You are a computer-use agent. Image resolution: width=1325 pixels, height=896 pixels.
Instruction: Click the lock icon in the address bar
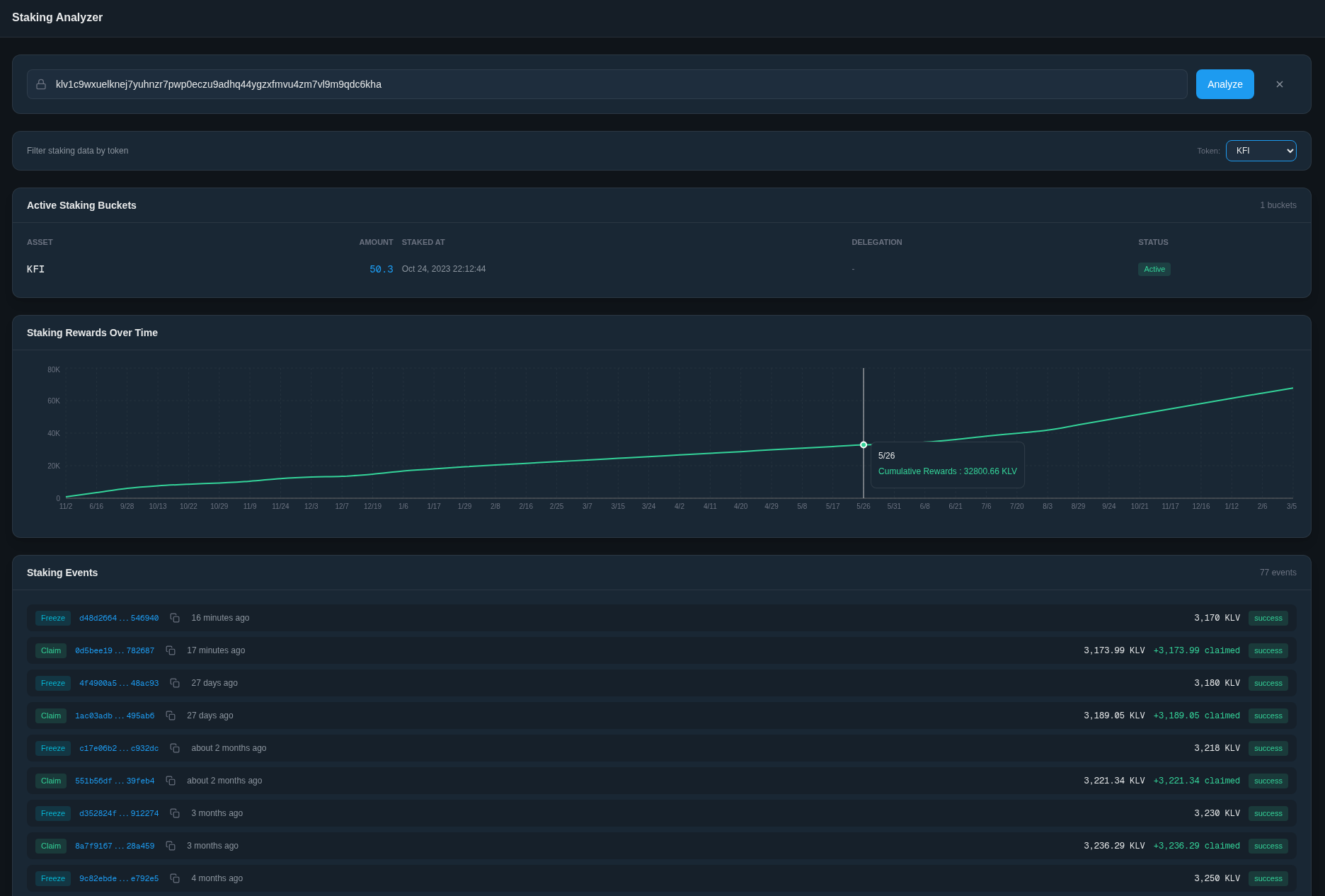(x=40, y=84)
